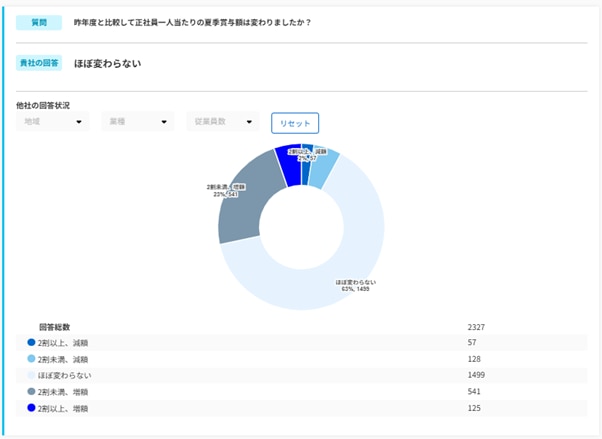This screenshot has height=439, width=602.
Task: Click the legend dot for ほぼ変わらない
Action: tap(31, 375)
